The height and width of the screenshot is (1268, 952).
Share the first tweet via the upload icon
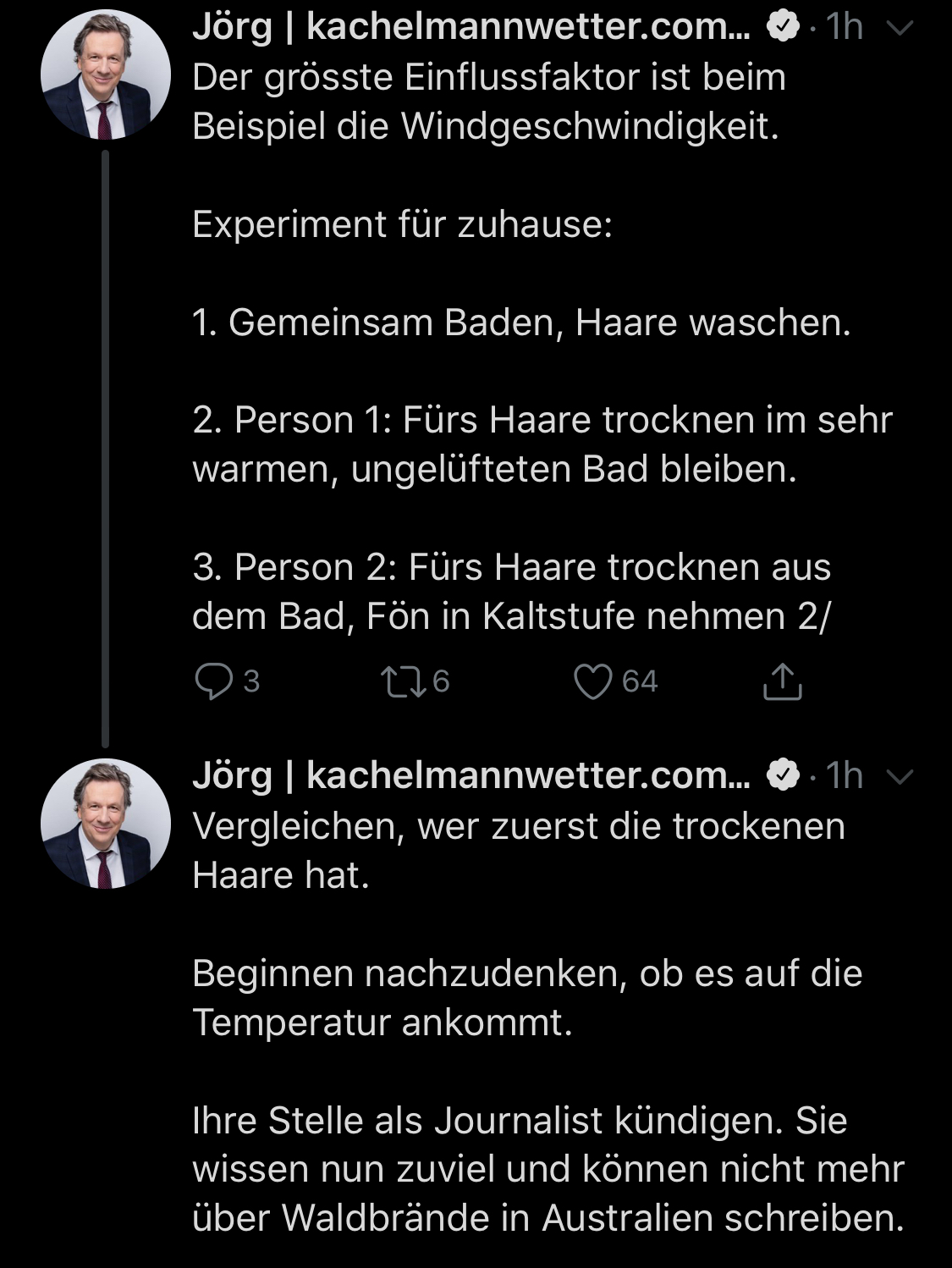pos(782,682)
